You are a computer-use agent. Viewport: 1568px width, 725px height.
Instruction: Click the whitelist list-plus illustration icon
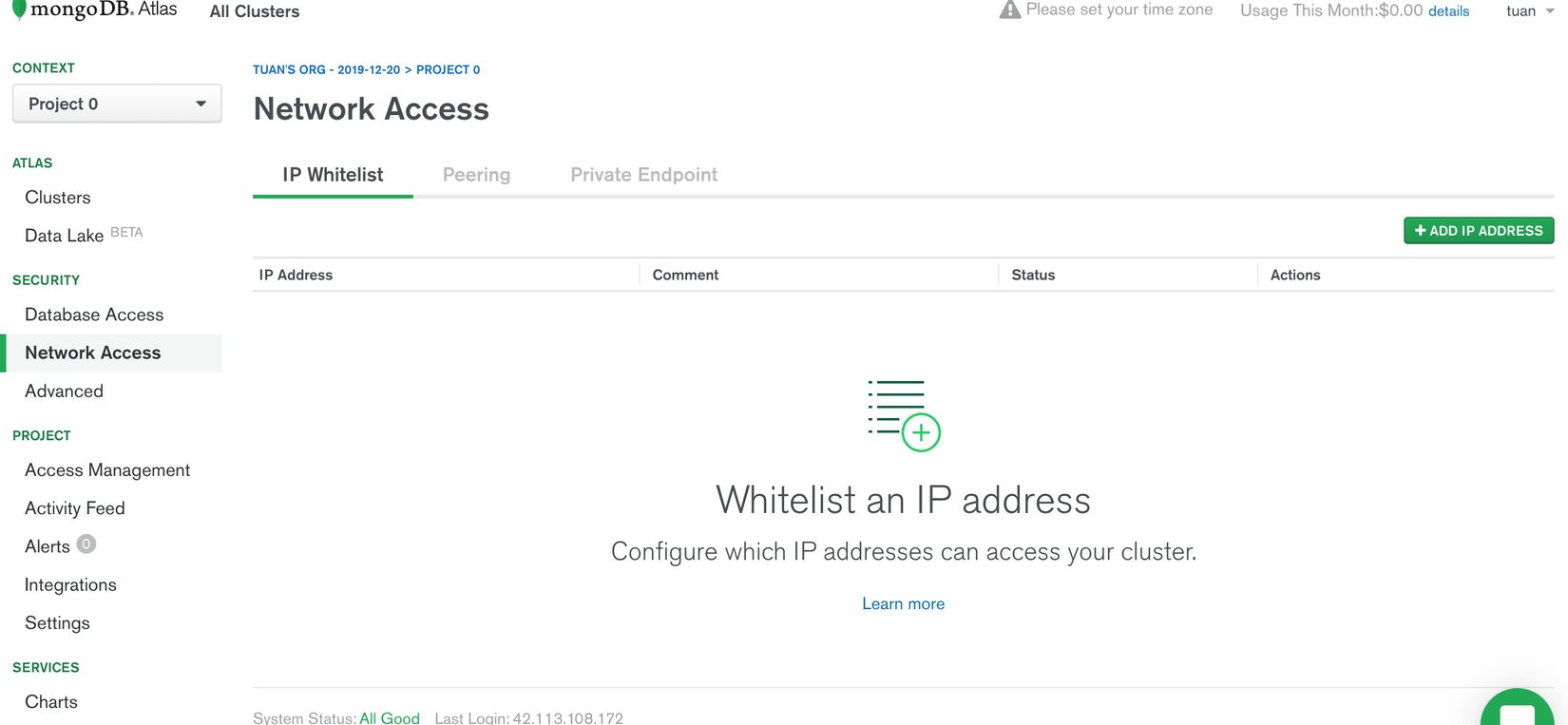[x=903, y=416]
